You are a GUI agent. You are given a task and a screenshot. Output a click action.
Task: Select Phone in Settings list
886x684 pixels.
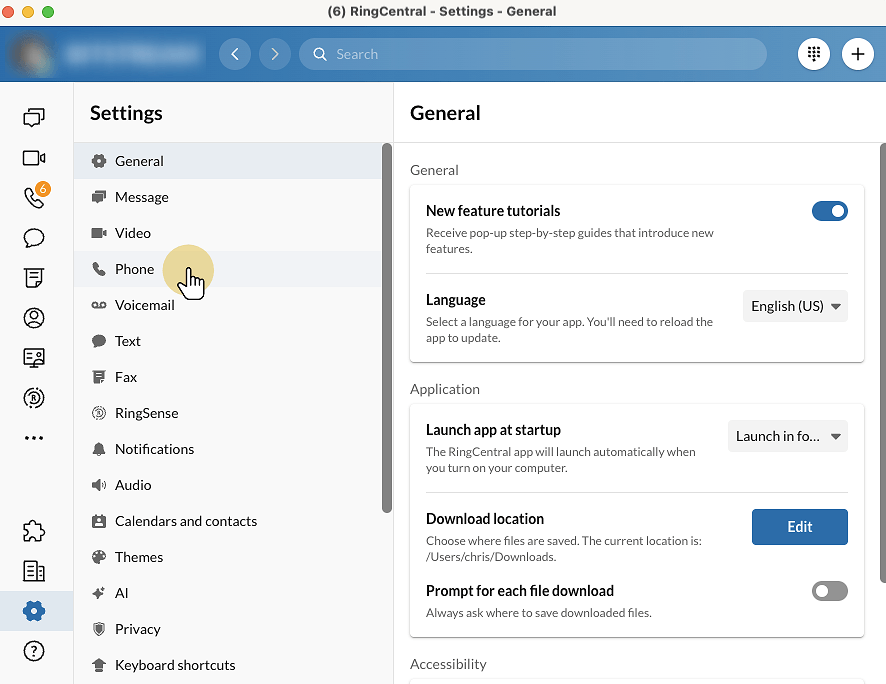134,269
